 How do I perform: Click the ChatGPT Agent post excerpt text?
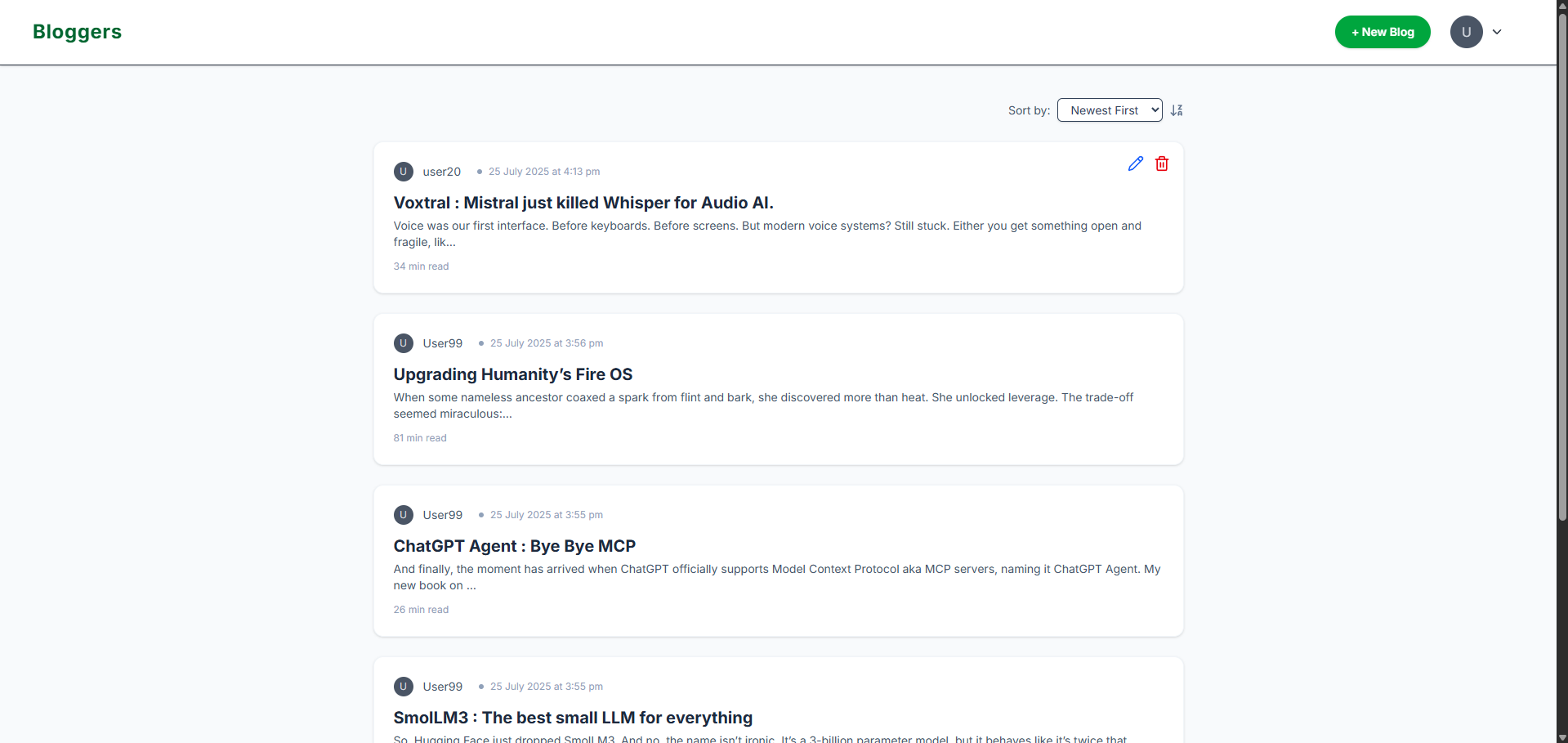coord(777,577)
